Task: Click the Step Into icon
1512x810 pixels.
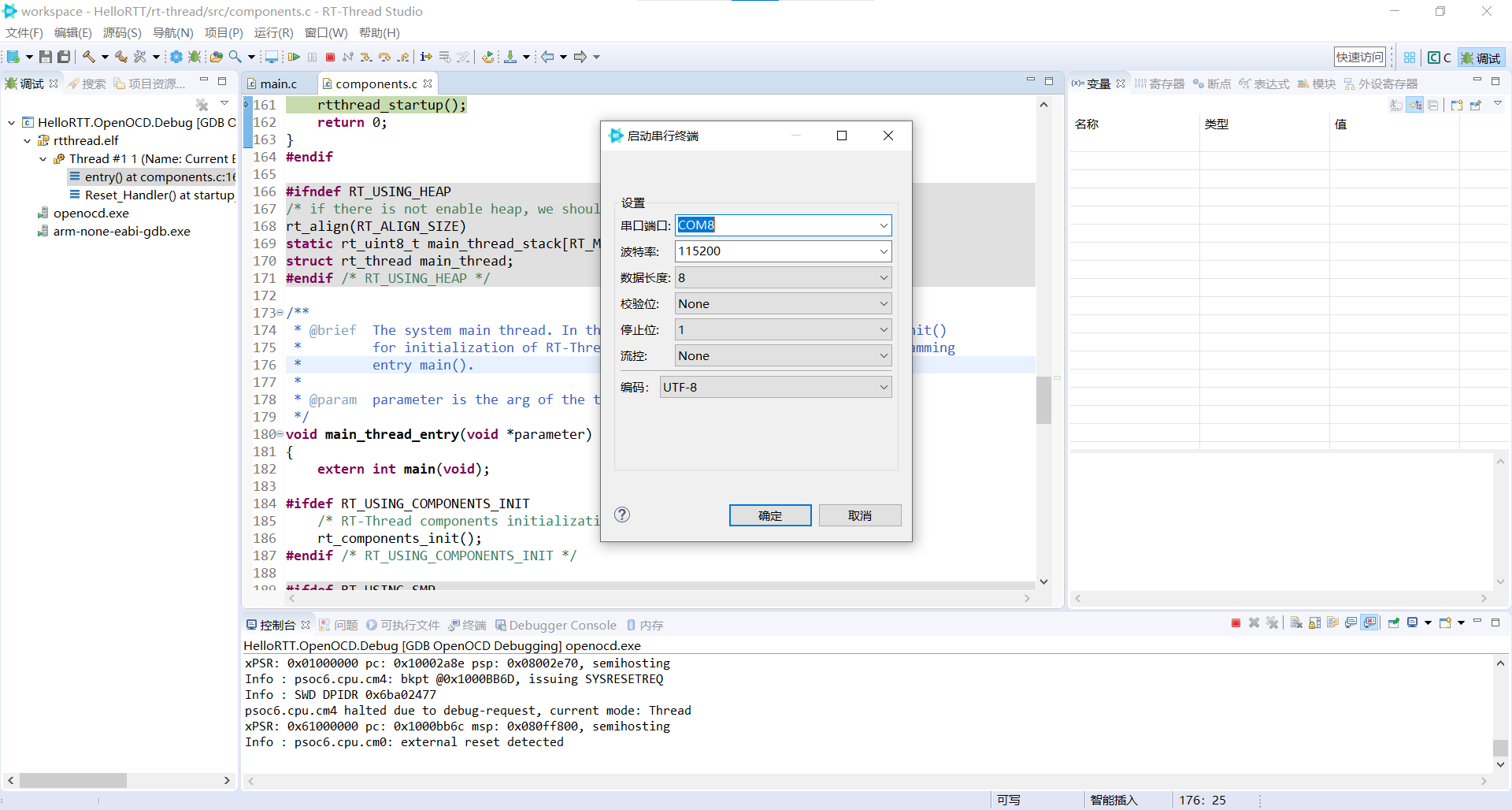Action: pos(366,57)
